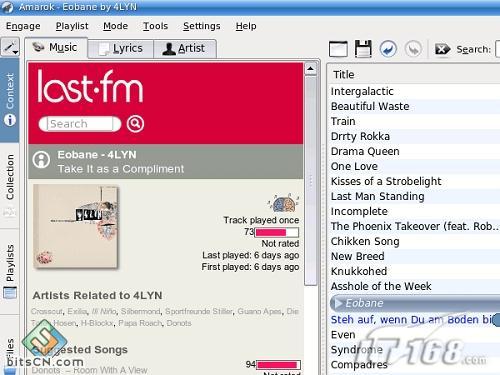500x375 pixels.
Task: Click the last.fm logo
Action: tap(90, 86)
